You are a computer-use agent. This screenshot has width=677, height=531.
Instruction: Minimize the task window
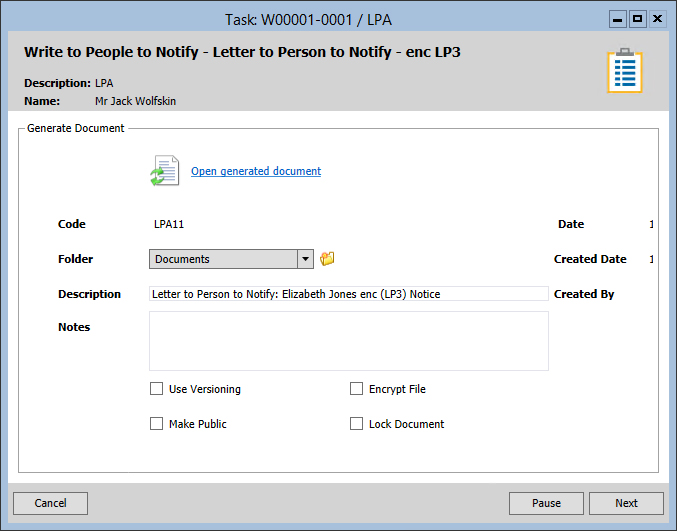click(x=617, y=18)
